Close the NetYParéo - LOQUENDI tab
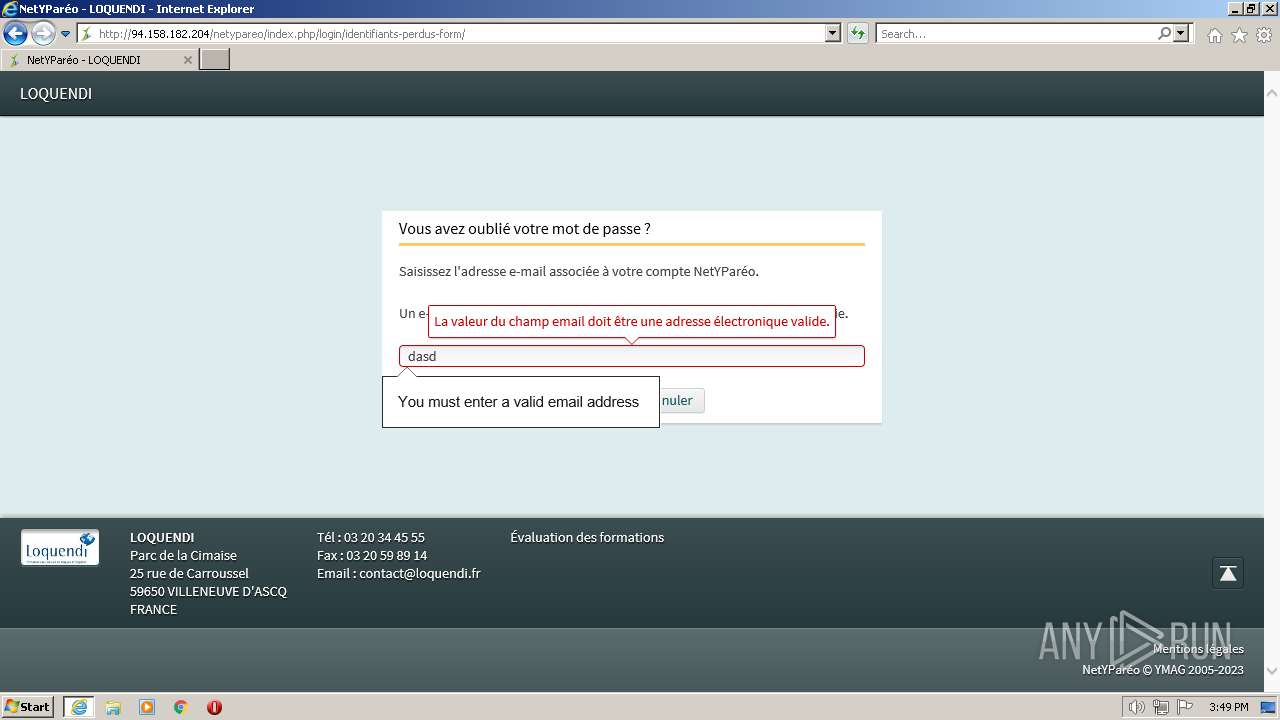 click(187, 60)
